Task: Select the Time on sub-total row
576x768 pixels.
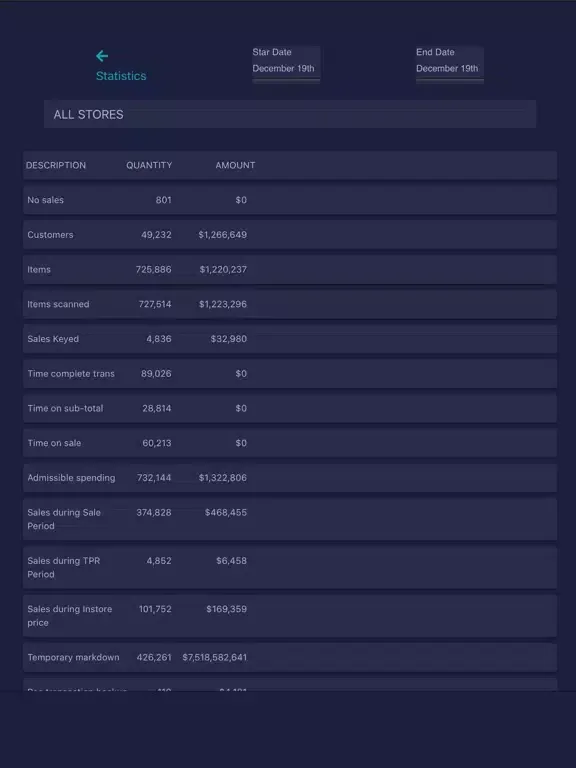Action: pyautogui.click(x=290, y=408)
